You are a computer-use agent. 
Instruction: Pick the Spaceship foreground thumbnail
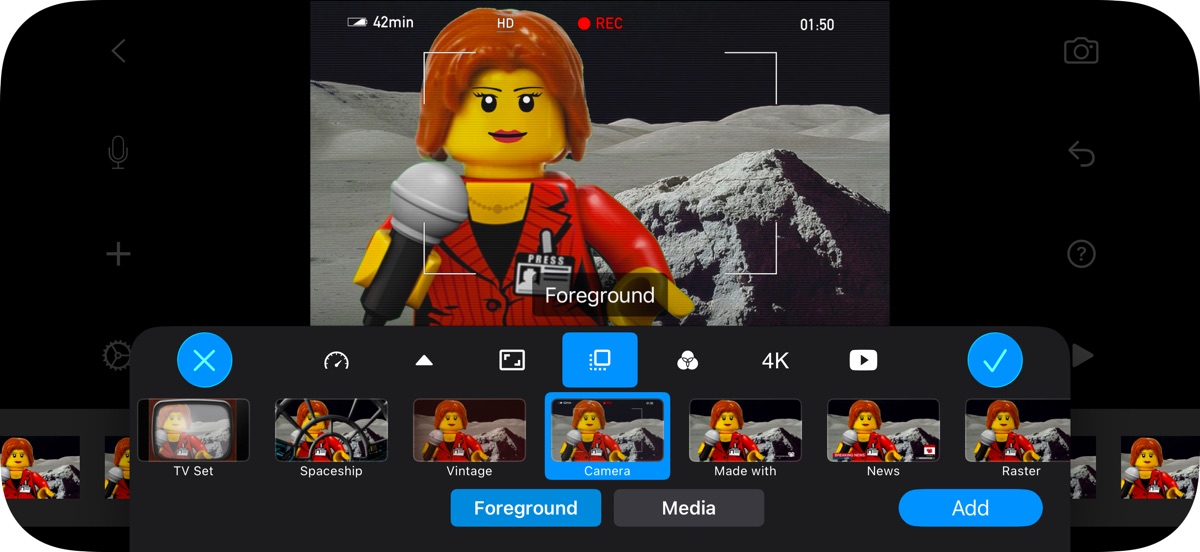331,430
